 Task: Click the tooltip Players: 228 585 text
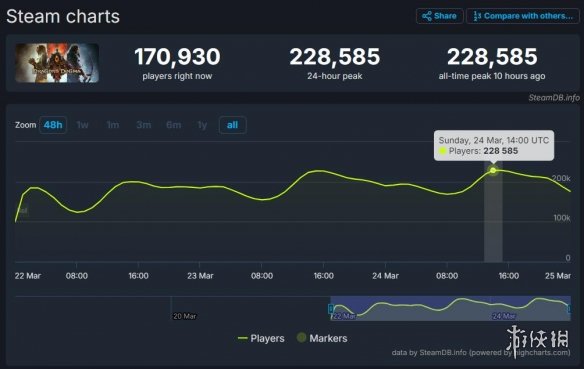tap(483, 151)
